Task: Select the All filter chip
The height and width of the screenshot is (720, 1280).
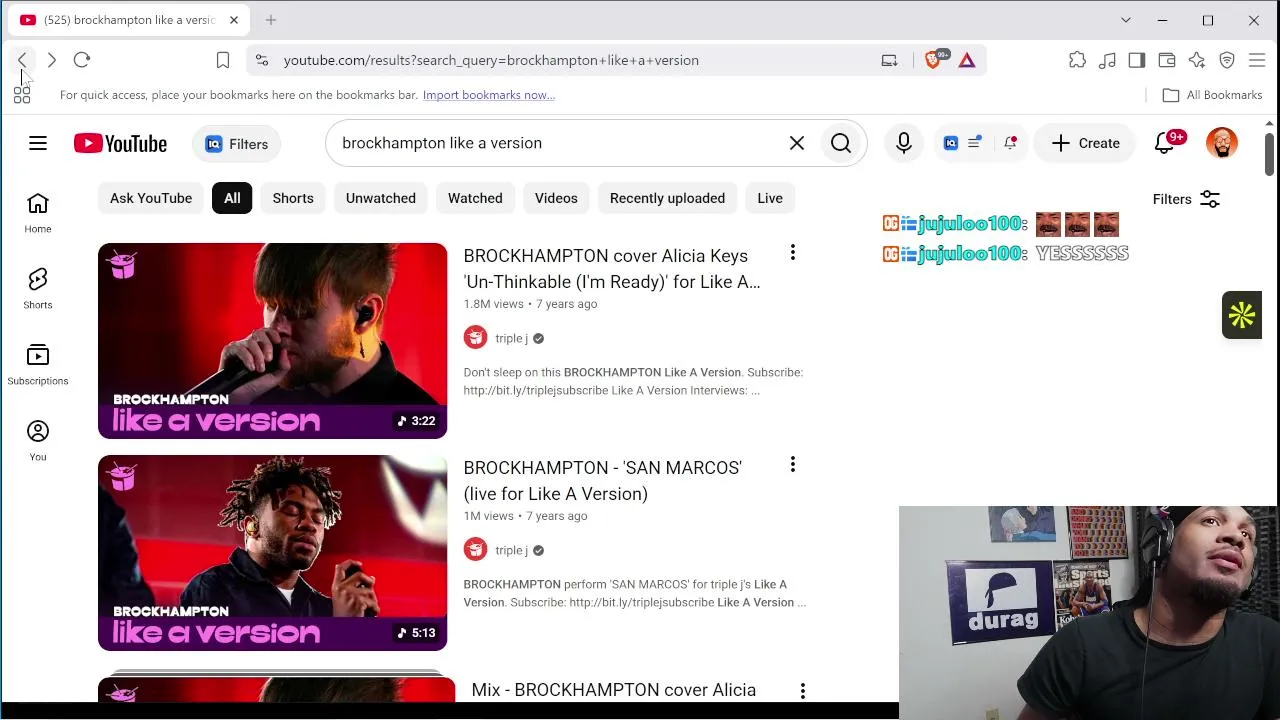Action: coord(232,198)
